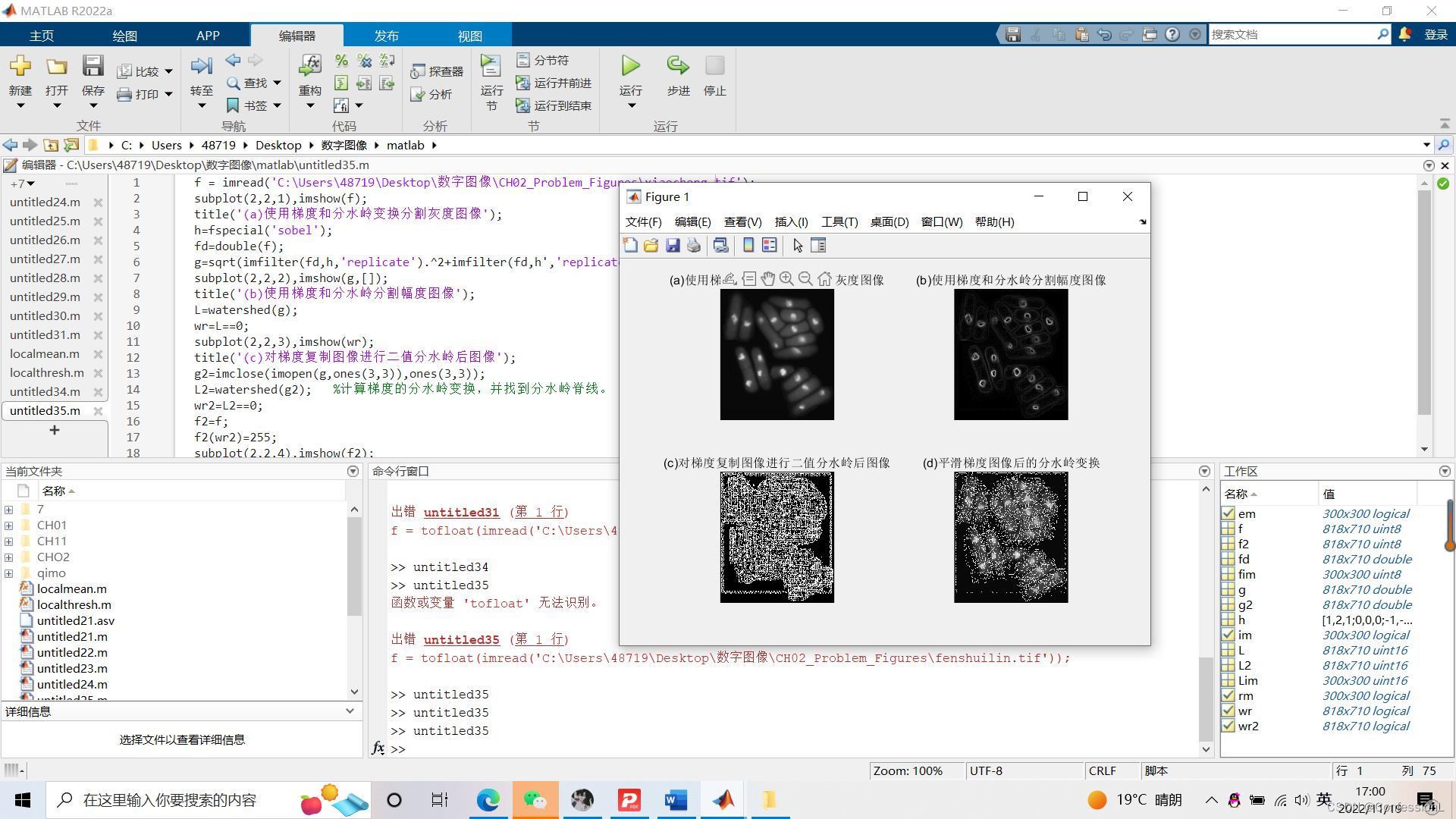Viewport: 1456px width, 819px height.
Task: Select the pan hand tool in figure
Action: tap(767, 279)
